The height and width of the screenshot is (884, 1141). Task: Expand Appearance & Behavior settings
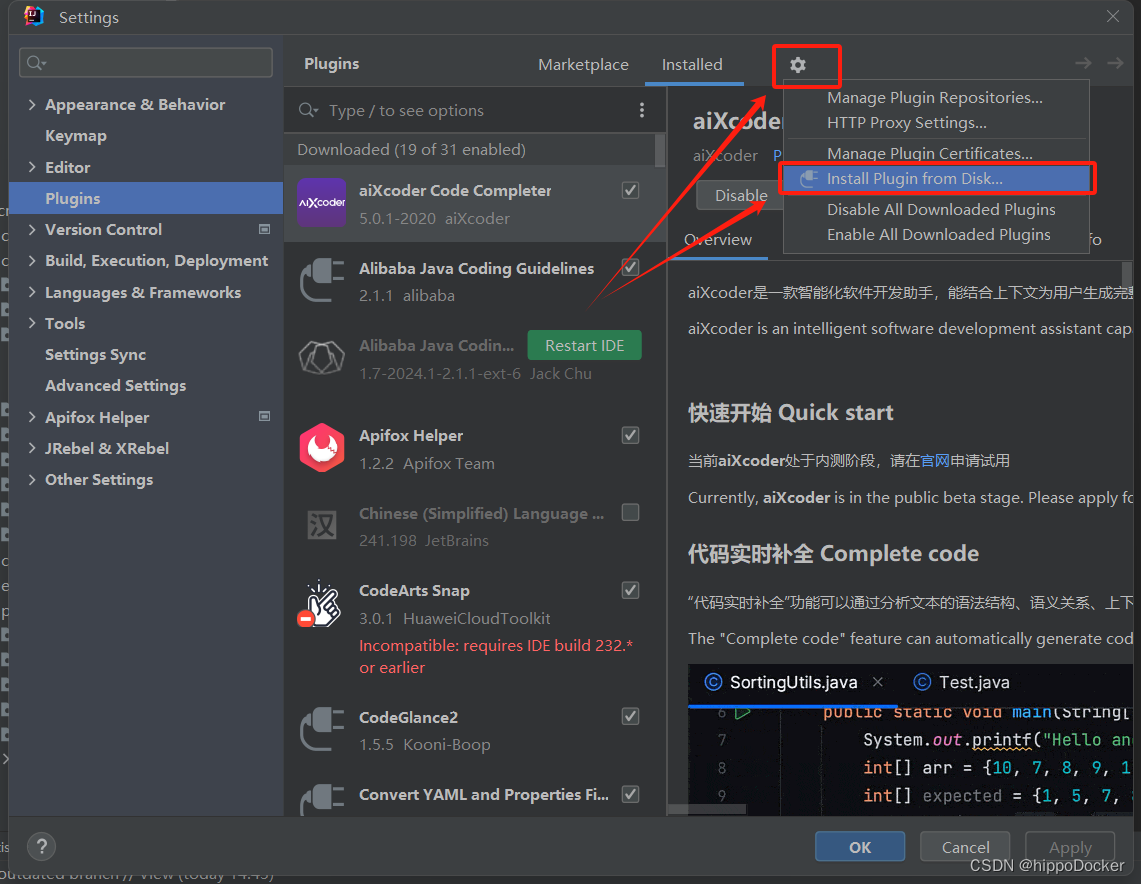[32, 105]
